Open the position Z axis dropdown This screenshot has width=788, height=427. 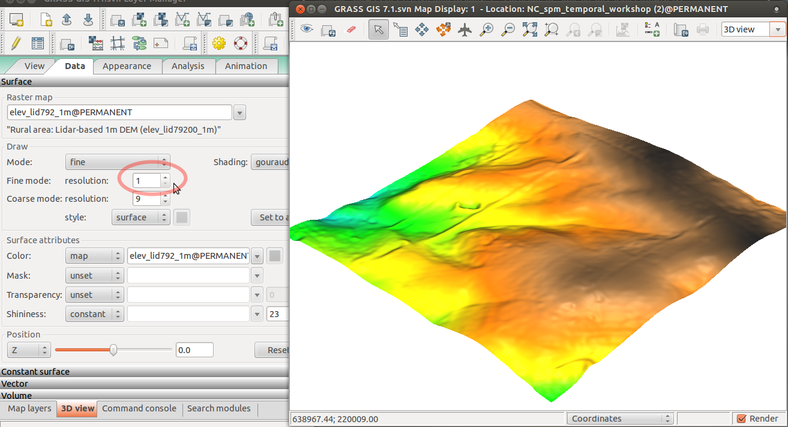coord(29,350)
